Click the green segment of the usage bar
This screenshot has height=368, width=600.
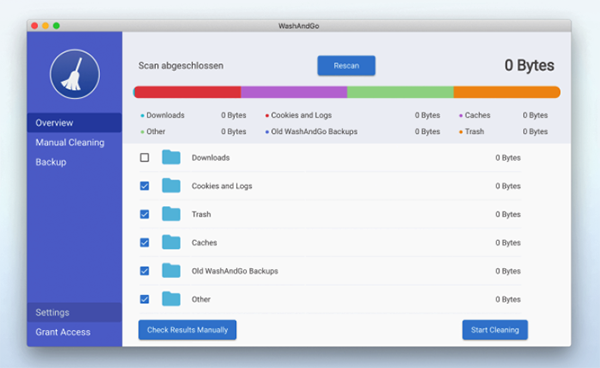pos(400,92)
